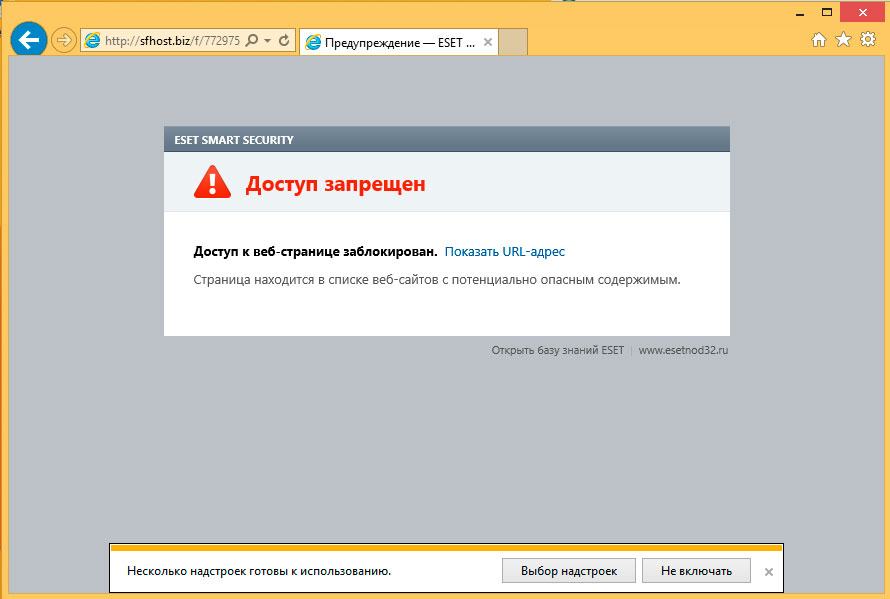Go back using the blue arrow button
Screen dimensions: 890x599
click(28, 40)
